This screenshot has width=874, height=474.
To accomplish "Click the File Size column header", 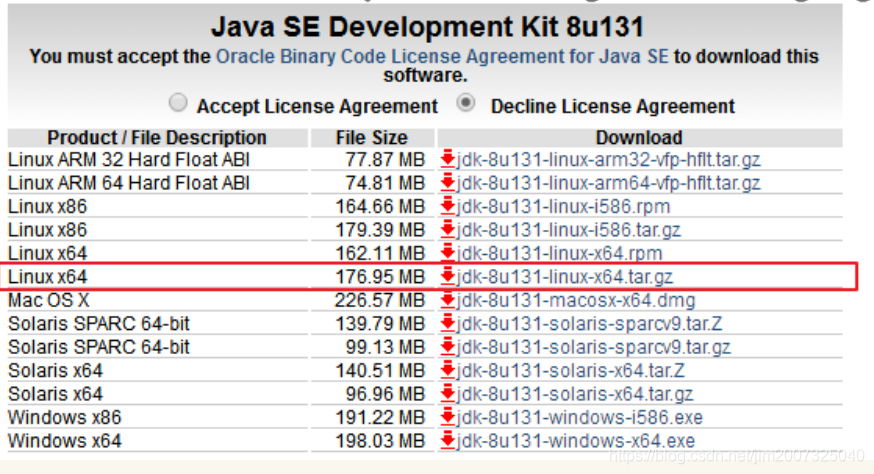I will coord(372,138).
